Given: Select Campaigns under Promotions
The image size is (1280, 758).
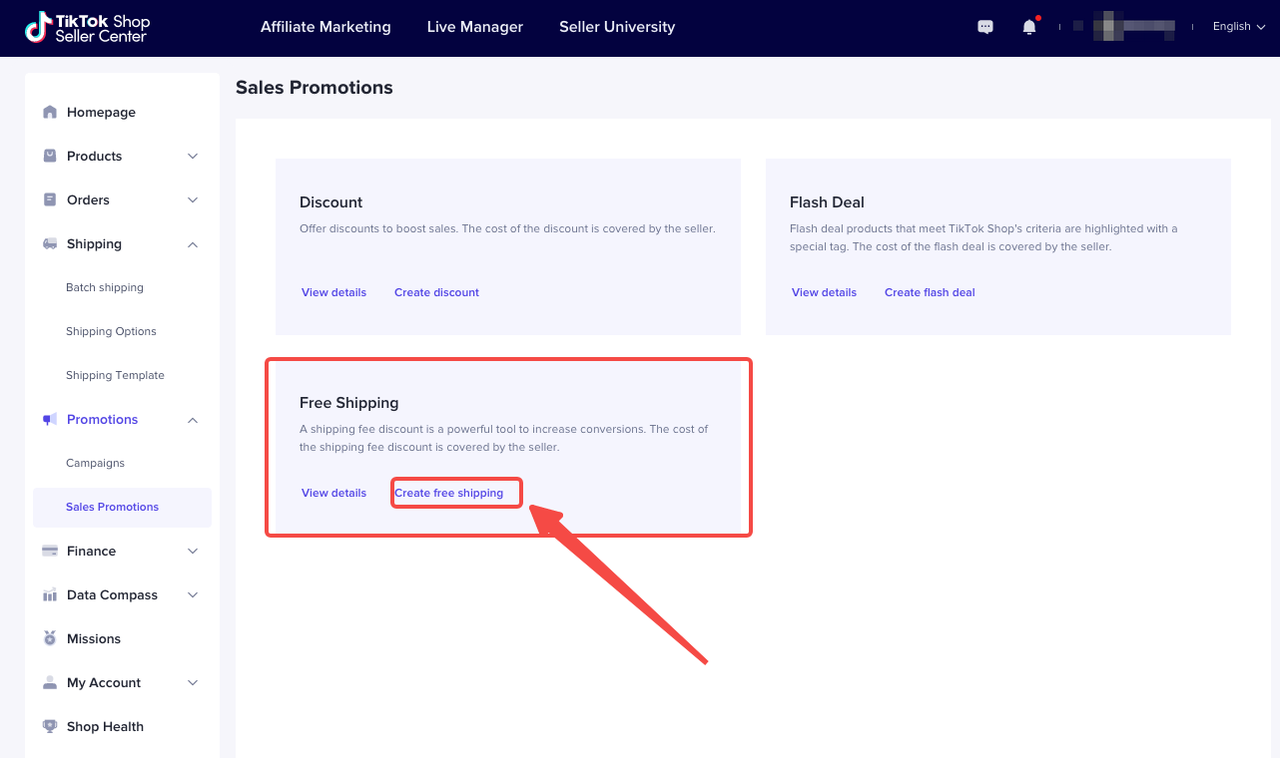Looking at the screenshot, I should pos(95,463).
